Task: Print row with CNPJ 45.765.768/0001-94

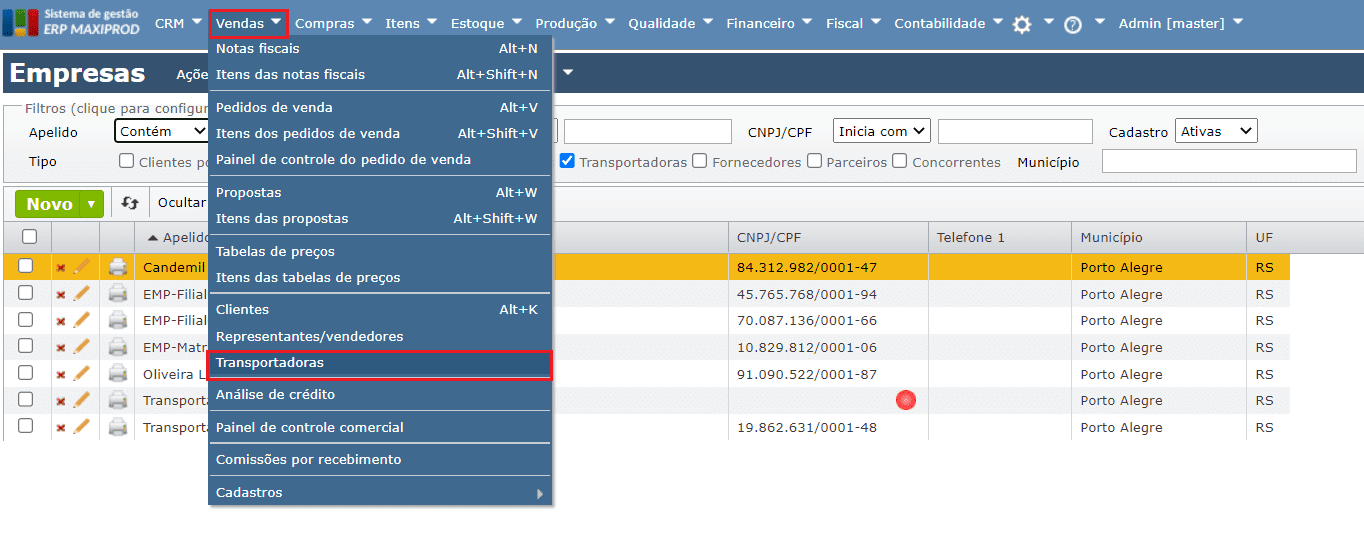Action: pos(118,294)
